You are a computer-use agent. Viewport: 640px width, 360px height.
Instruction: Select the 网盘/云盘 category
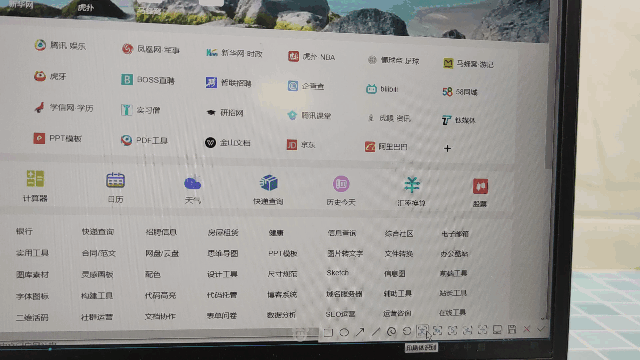click(x=162, y=253)
